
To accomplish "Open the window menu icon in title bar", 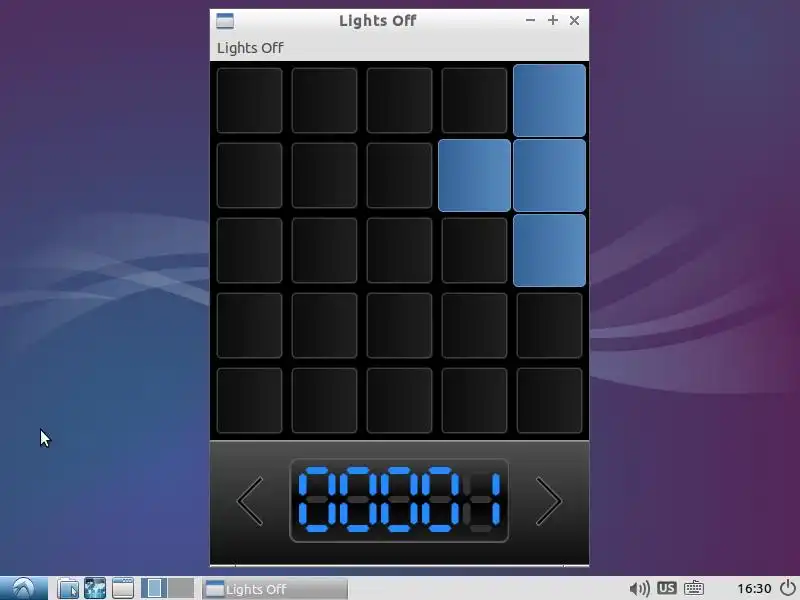I will pyautogui.click(x=225, y=21).
